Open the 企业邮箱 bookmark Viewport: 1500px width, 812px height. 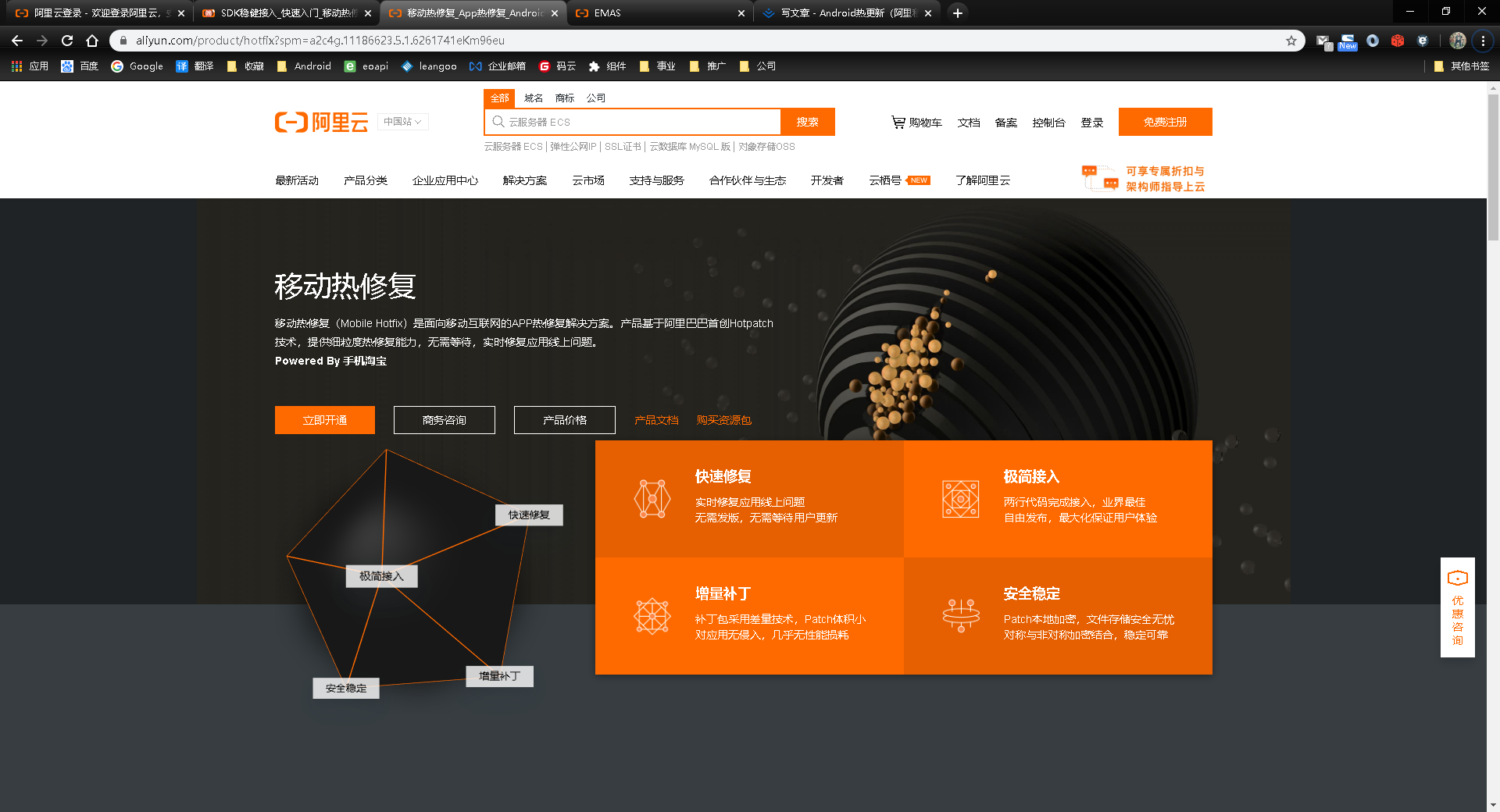(498, 66)
